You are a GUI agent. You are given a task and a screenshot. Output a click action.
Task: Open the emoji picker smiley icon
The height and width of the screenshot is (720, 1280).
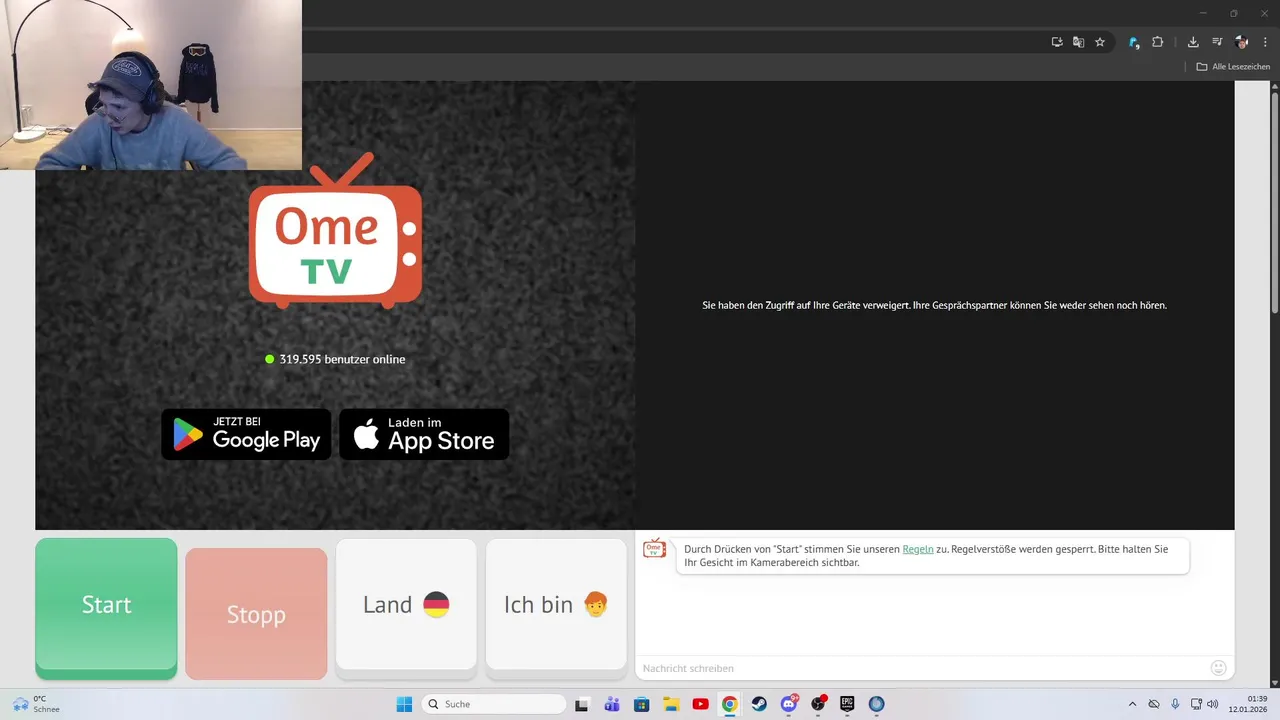pos(1218,668)
